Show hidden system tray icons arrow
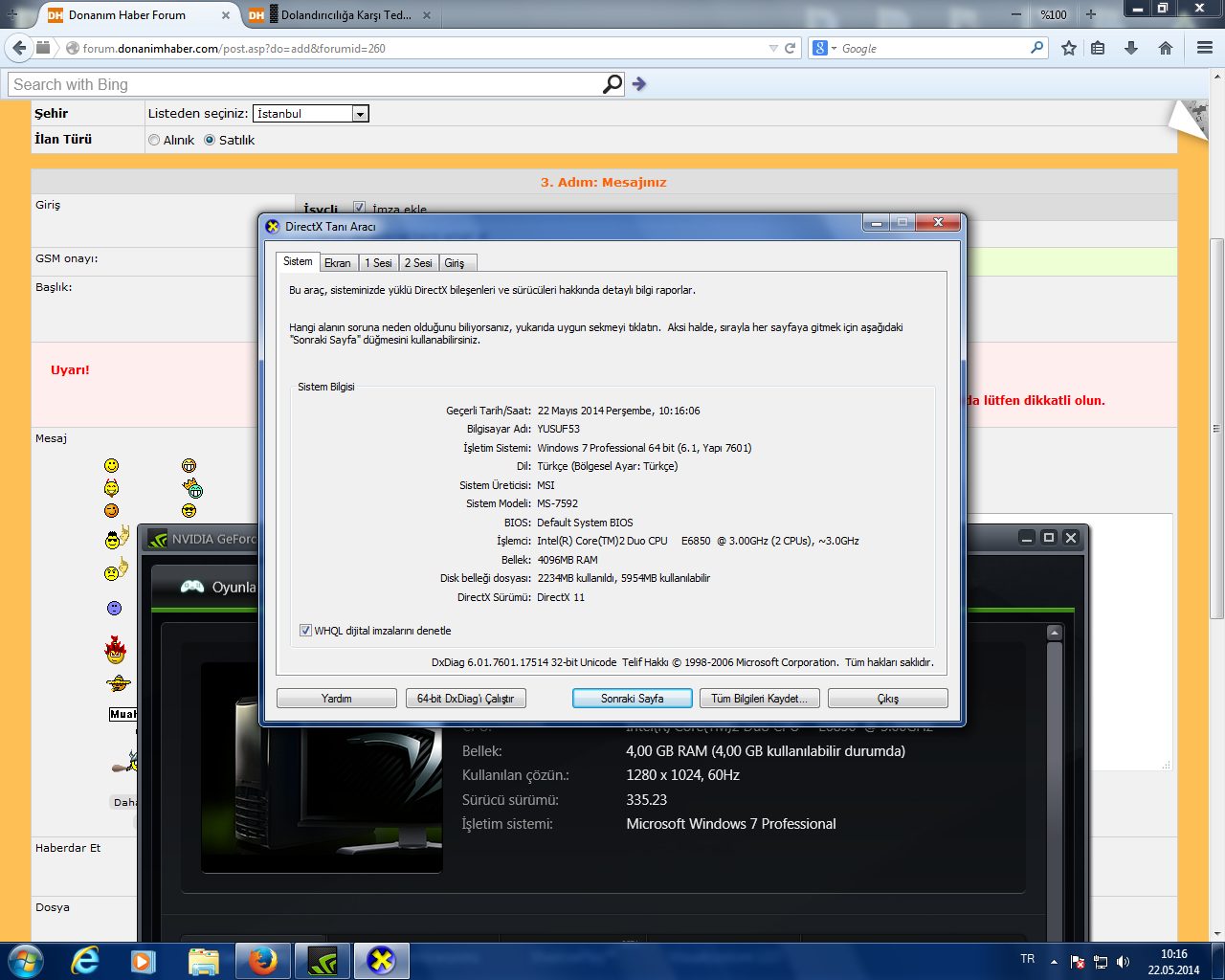Viewport: 1225px width, 980px height. [1054, 962]
